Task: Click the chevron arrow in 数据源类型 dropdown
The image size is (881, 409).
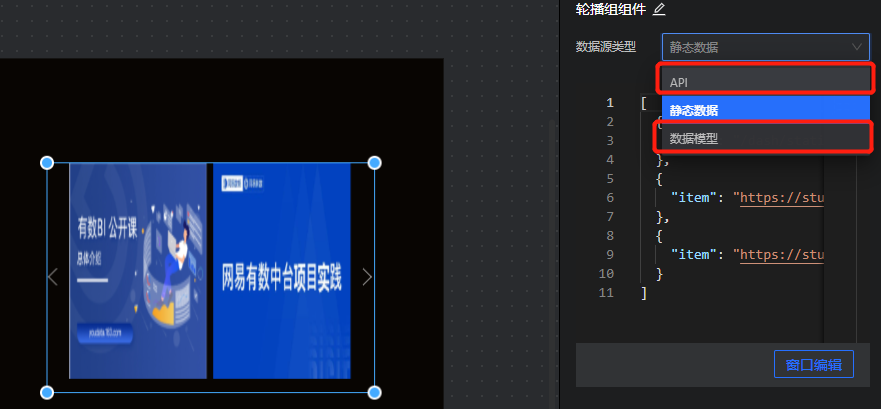Action: point(857,46)
